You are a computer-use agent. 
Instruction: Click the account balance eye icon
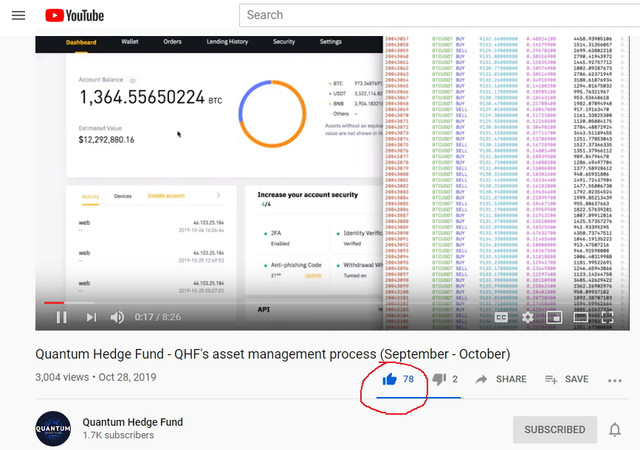click(133, 80)
